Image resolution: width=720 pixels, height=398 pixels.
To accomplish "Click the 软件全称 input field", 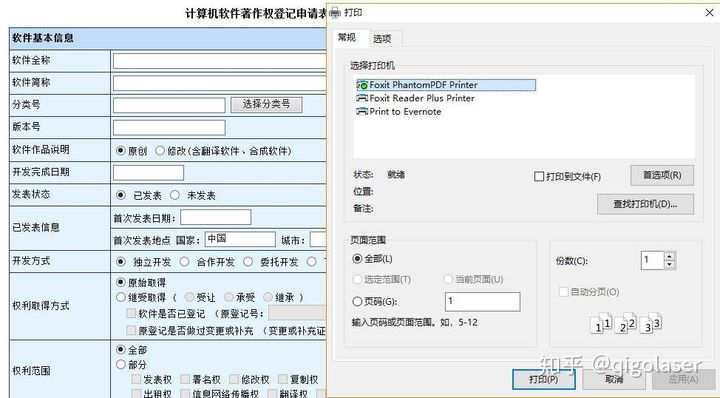I will pos(219,61).
